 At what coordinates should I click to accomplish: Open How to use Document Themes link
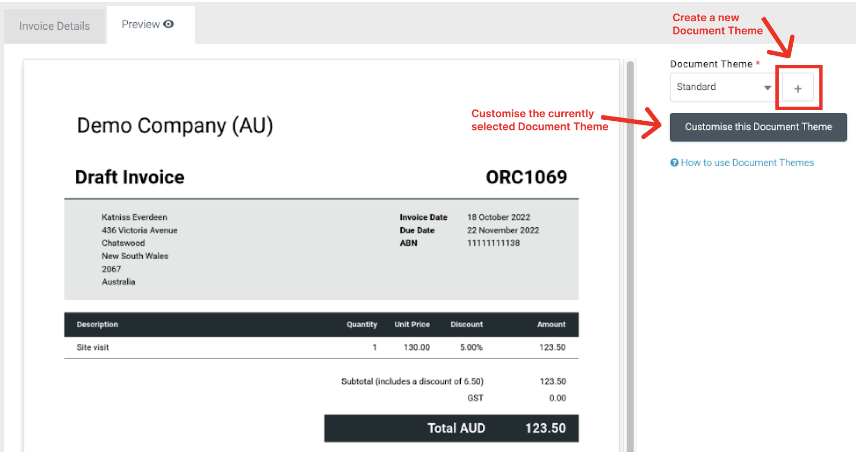(747, 163)
